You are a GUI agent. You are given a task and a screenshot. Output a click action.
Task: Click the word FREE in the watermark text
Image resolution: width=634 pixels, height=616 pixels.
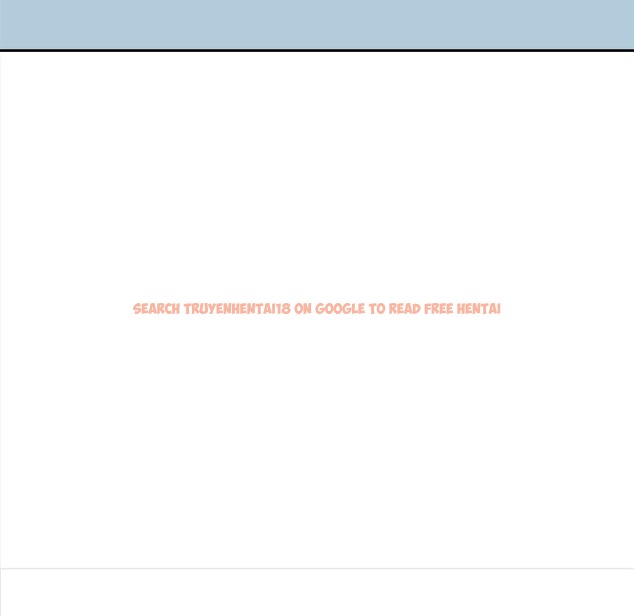click(x=440, y=309)
